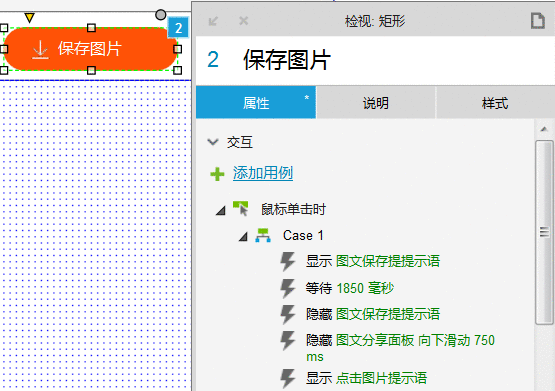Click the gray circular rotation handle

[x=160, y=15]
